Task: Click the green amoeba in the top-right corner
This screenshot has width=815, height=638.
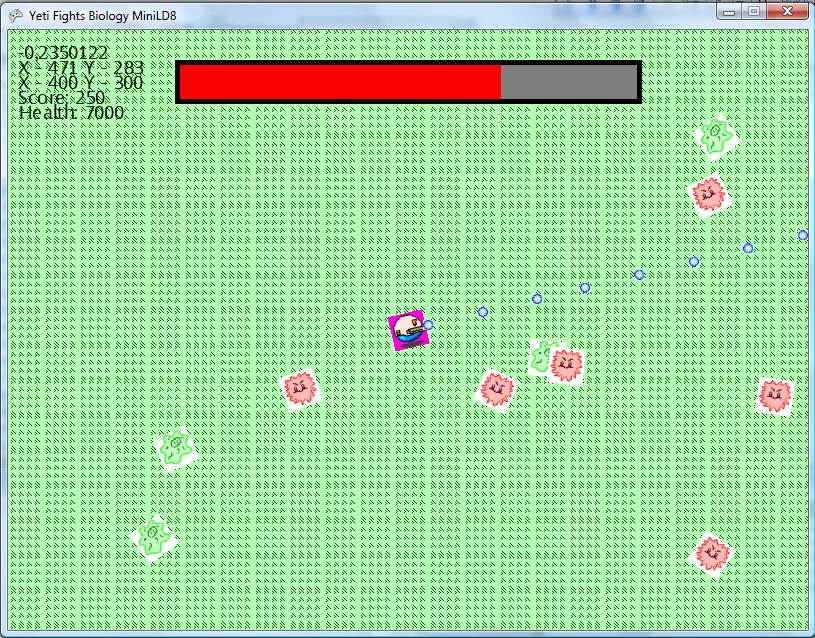Action: click(x=716, y=137)
